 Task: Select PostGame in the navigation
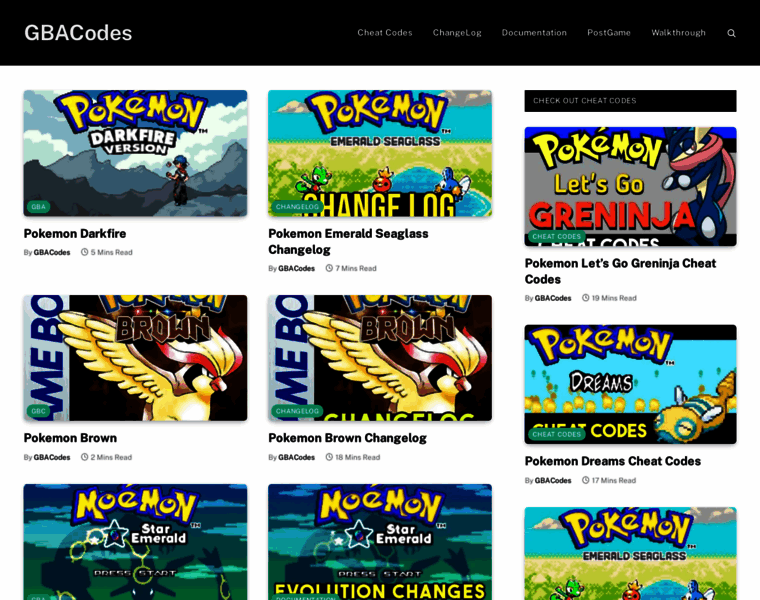click(609, 33)
